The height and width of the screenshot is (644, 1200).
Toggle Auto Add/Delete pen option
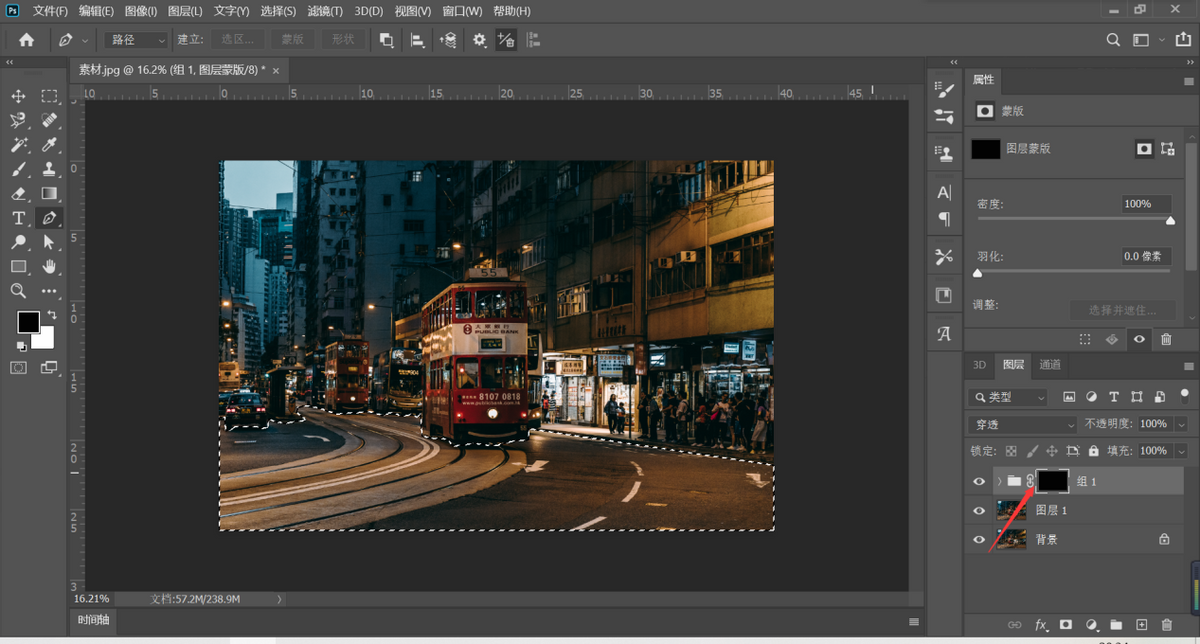[506, 40]
